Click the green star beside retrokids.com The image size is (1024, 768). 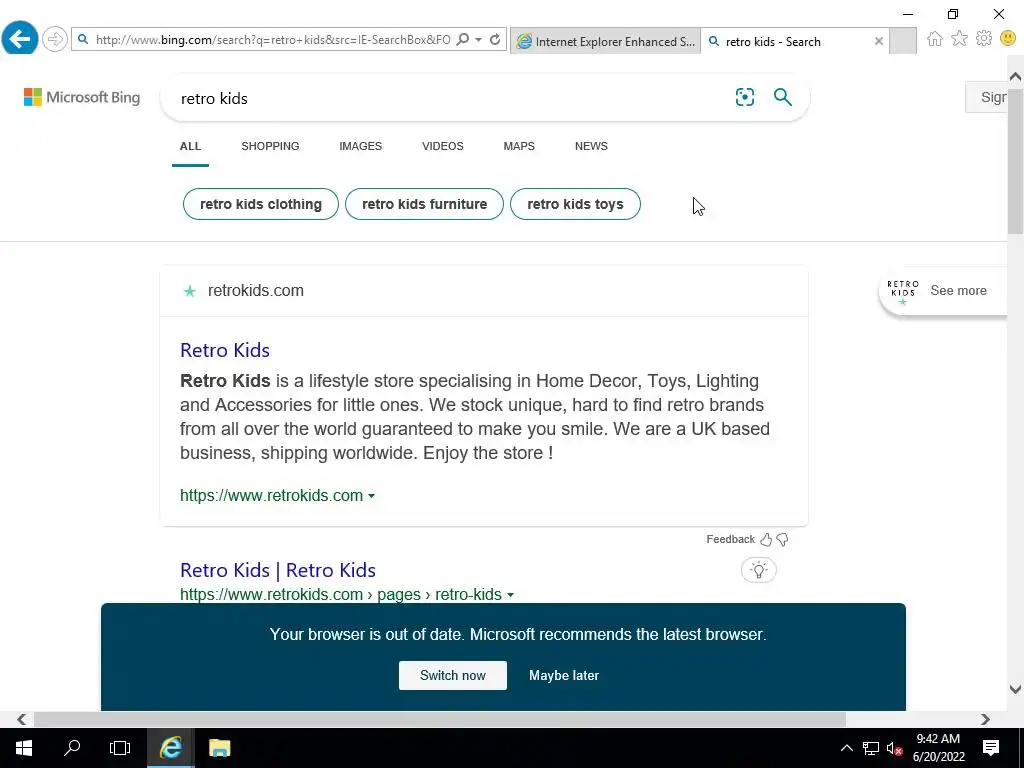click(x=189, y=291)
